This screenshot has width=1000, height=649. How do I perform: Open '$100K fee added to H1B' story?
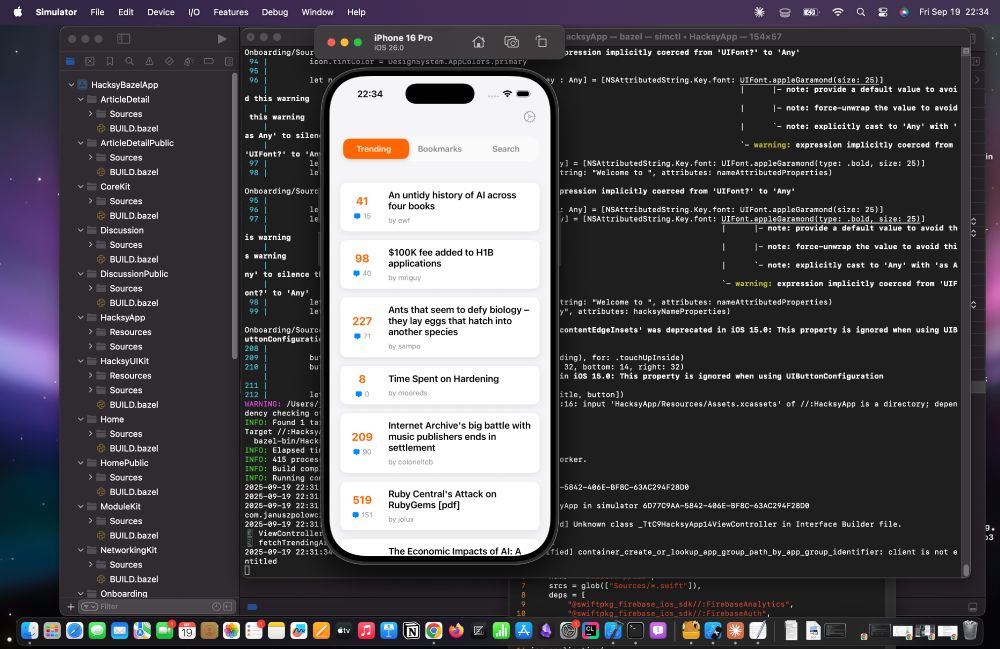point(440,264)
